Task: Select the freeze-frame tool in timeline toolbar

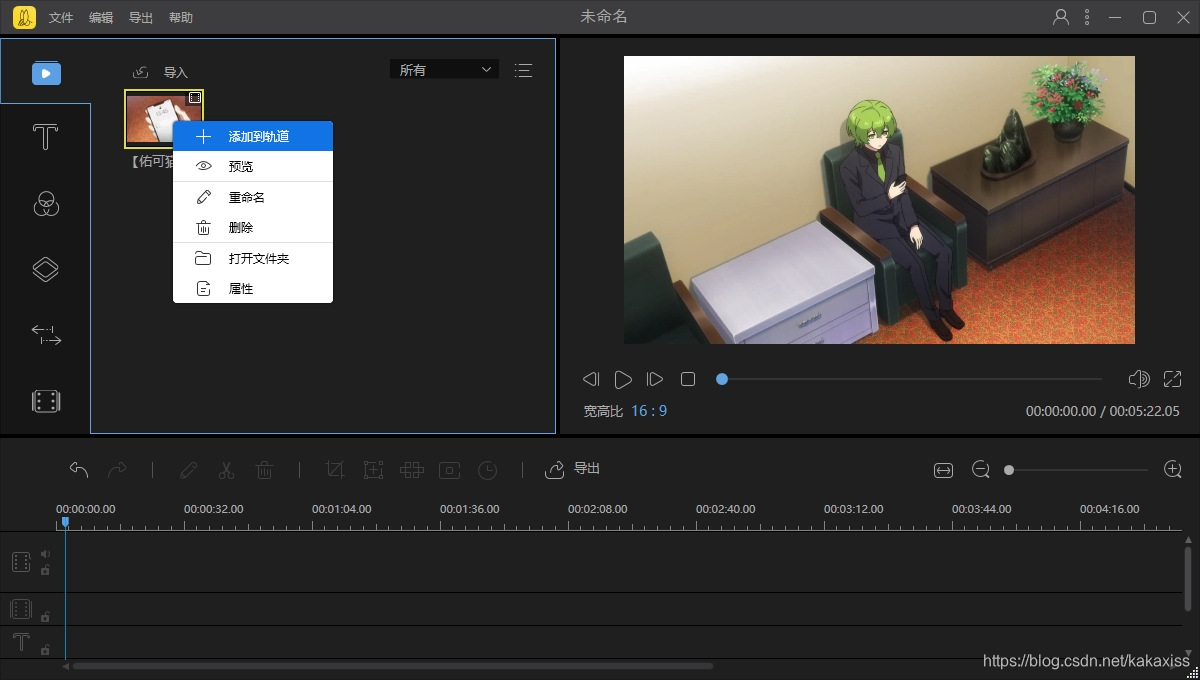Action: coord(450,469)
